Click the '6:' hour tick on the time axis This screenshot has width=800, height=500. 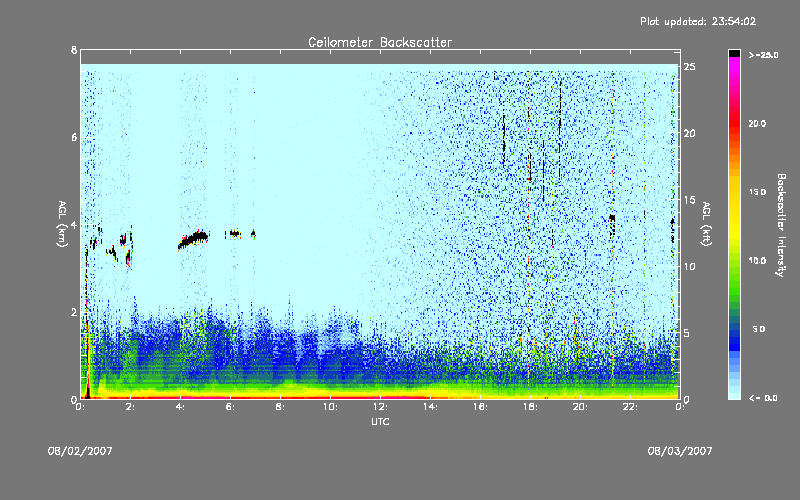point(230,407)
